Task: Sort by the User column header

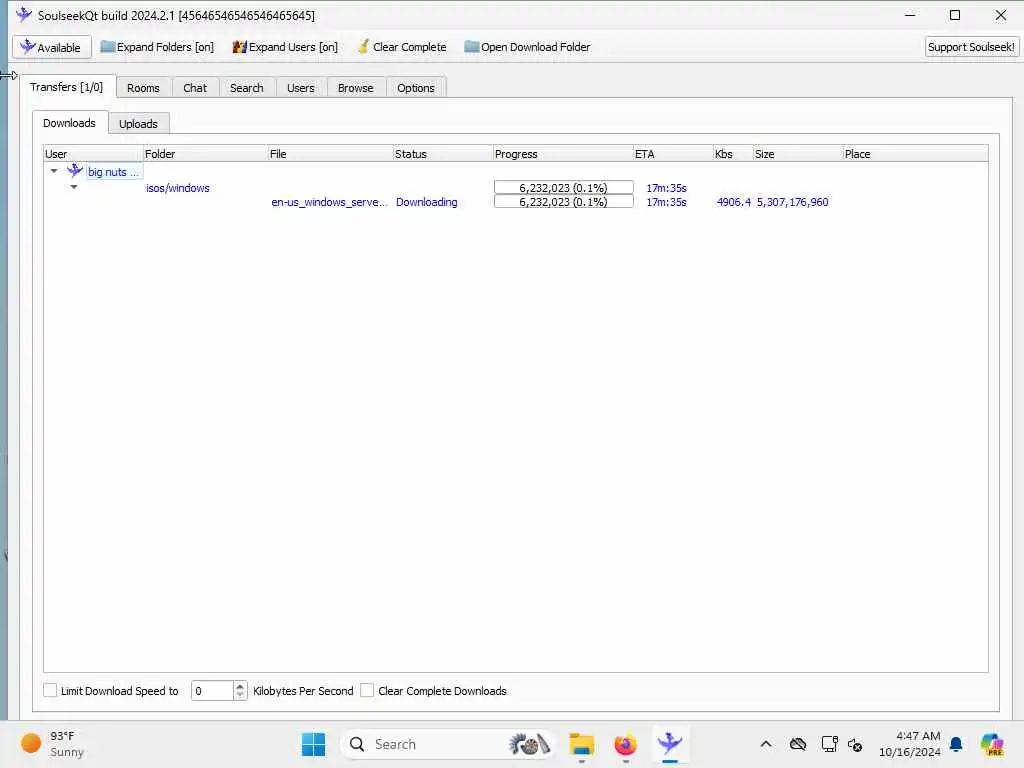Action: tap(93, 154)
